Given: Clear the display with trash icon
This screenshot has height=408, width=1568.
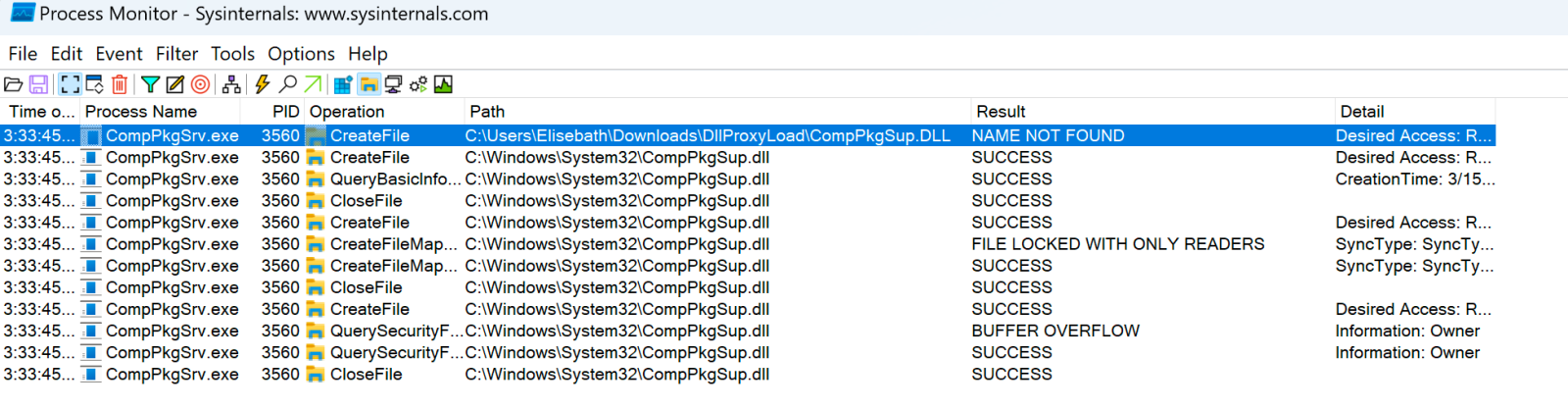Looking at the screenshot, I should tap(120, 84).
